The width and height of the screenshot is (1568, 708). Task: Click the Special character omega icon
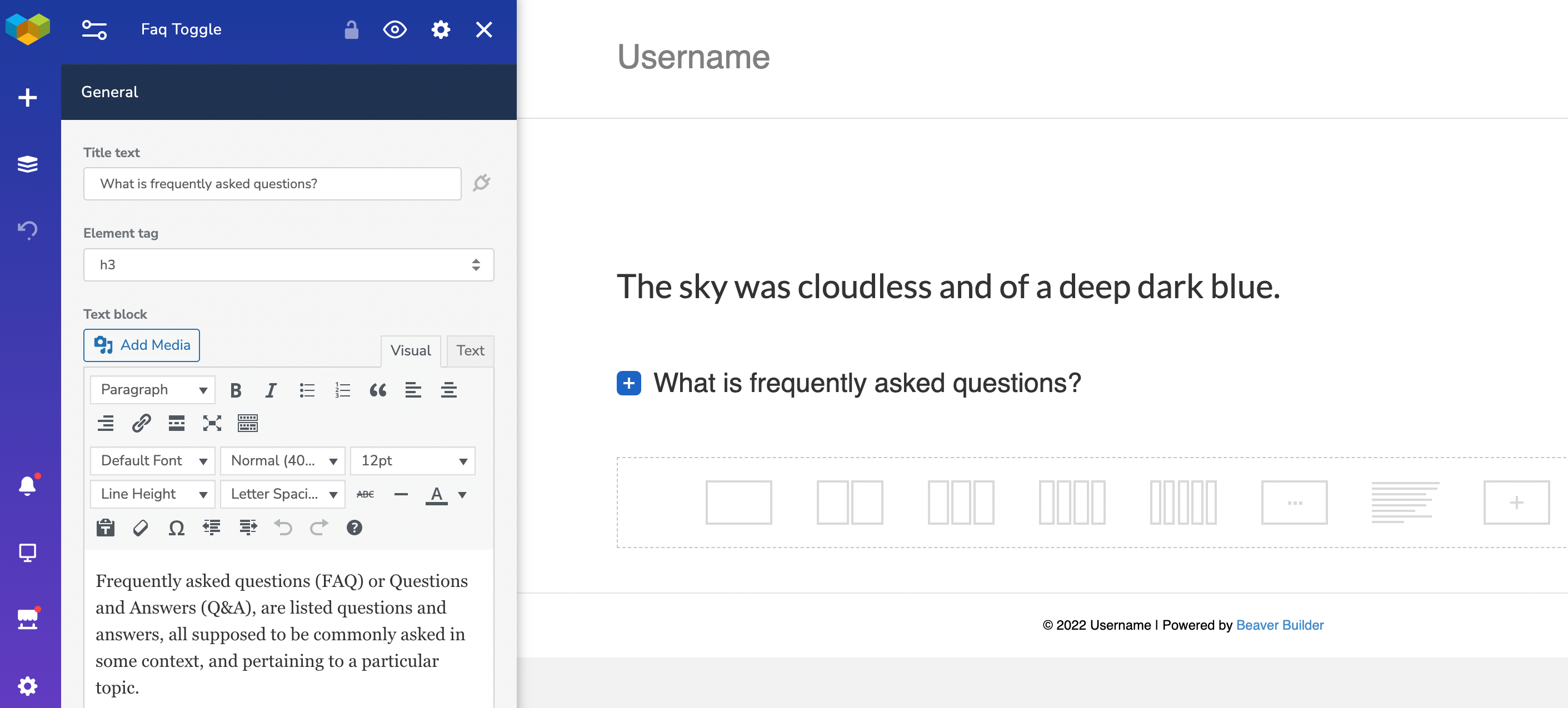177,528
